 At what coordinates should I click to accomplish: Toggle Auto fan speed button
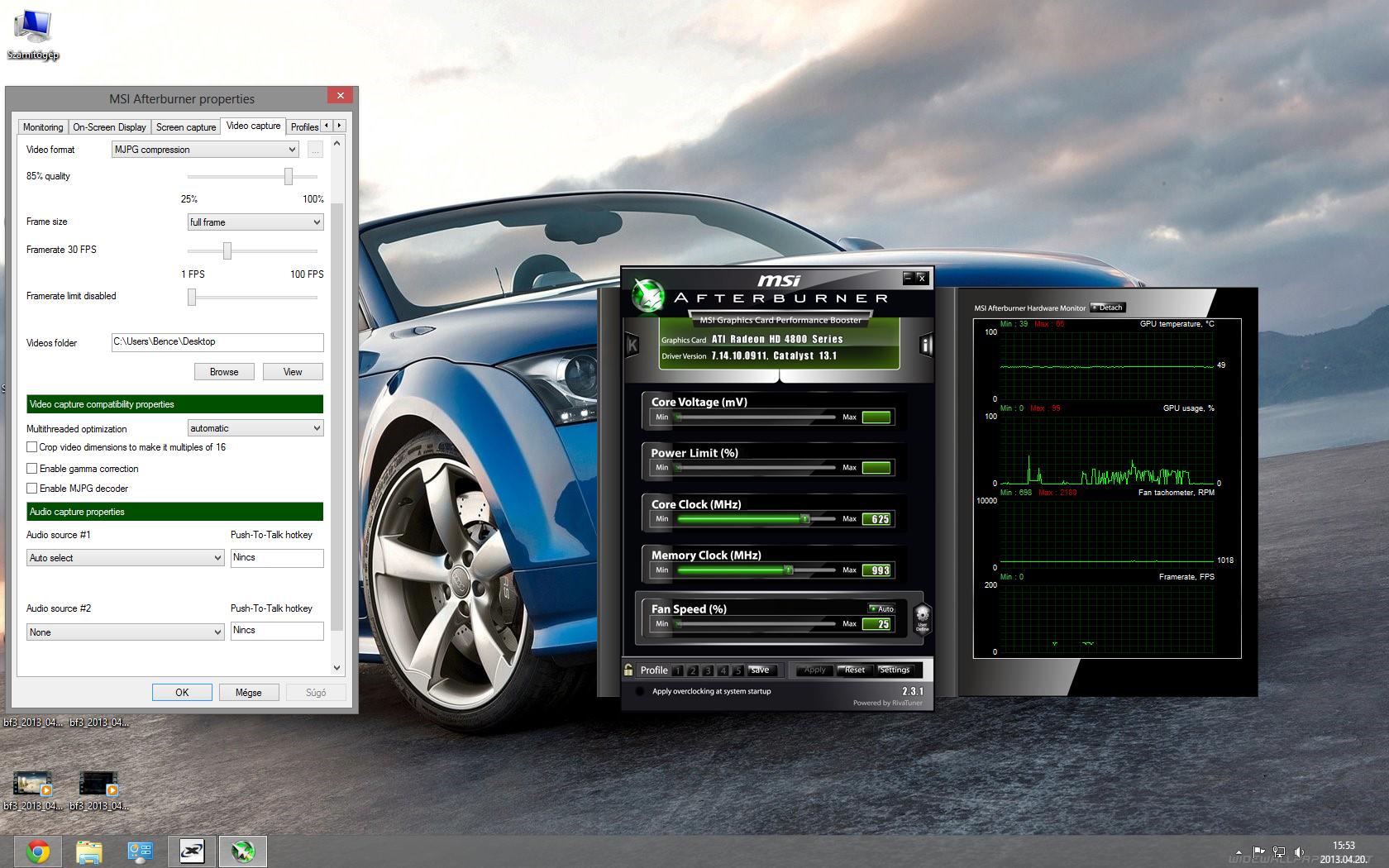coord(881,608)
